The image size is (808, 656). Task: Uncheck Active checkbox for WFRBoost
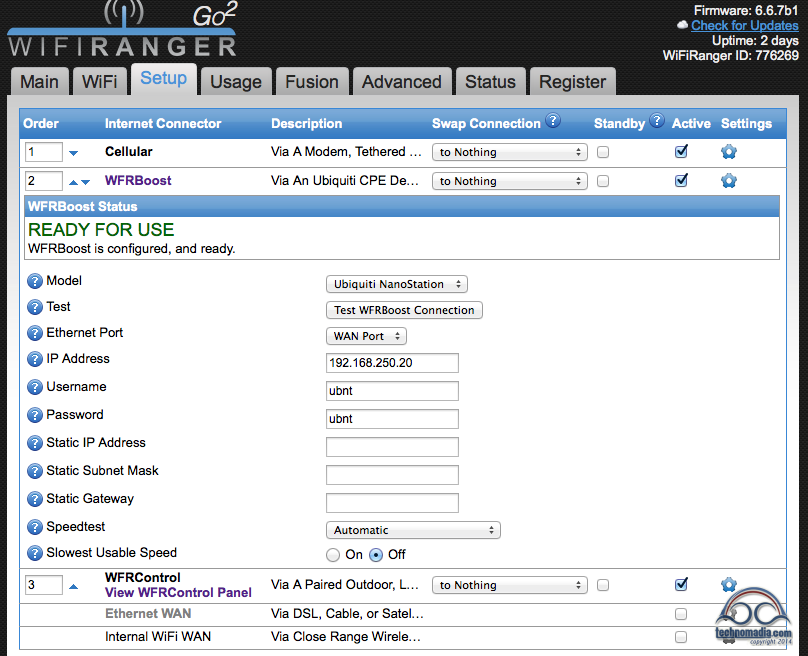click(681, 181)
